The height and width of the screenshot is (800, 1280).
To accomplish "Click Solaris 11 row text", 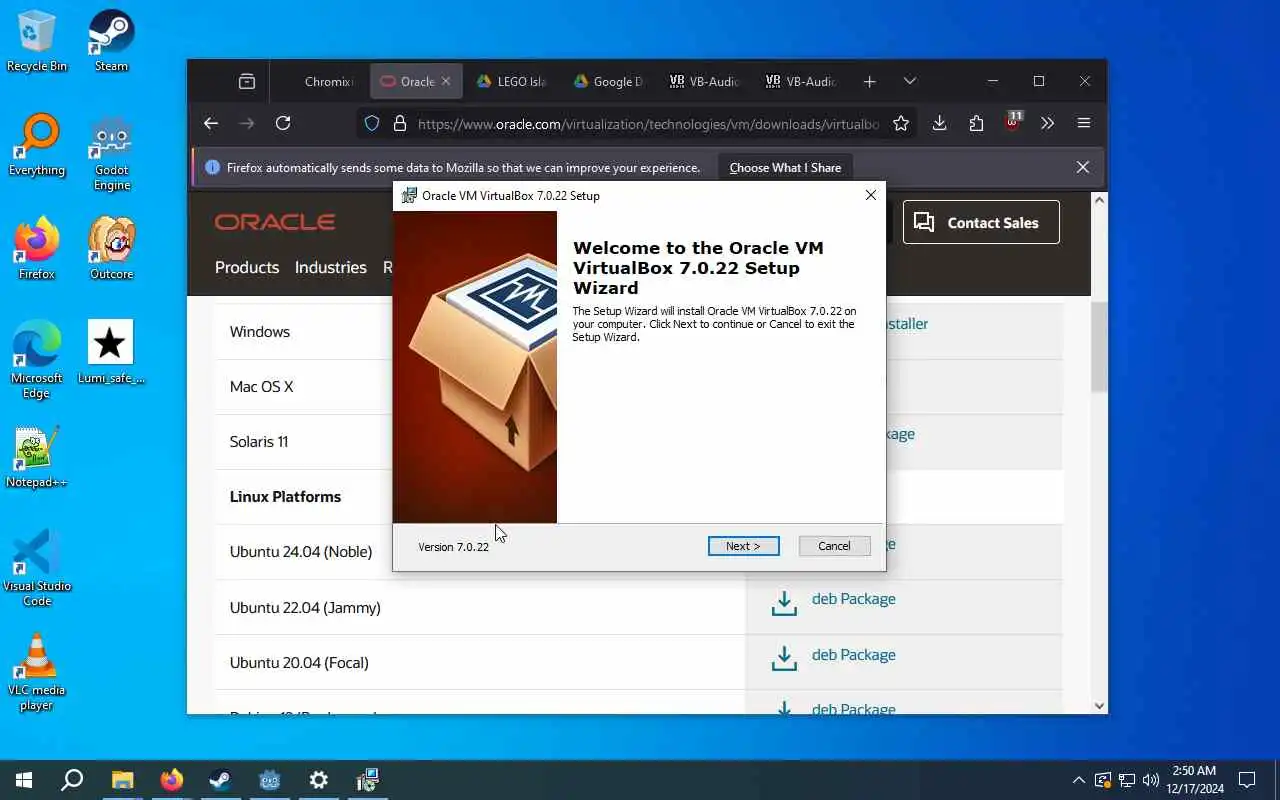I will point(258,442).
